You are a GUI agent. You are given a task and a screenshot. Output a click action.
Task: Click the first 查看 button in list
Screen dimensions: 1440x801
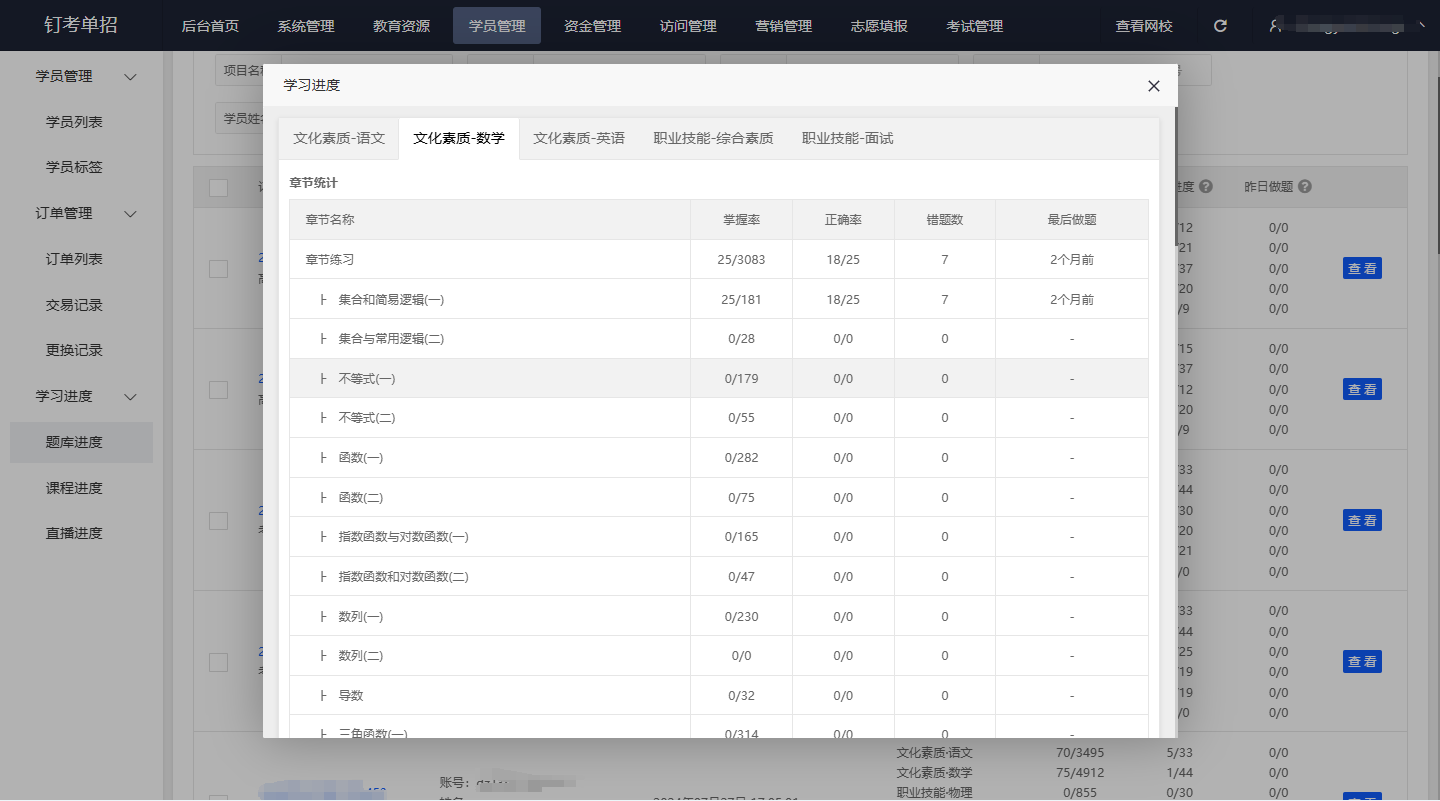tap(1361, 268)
